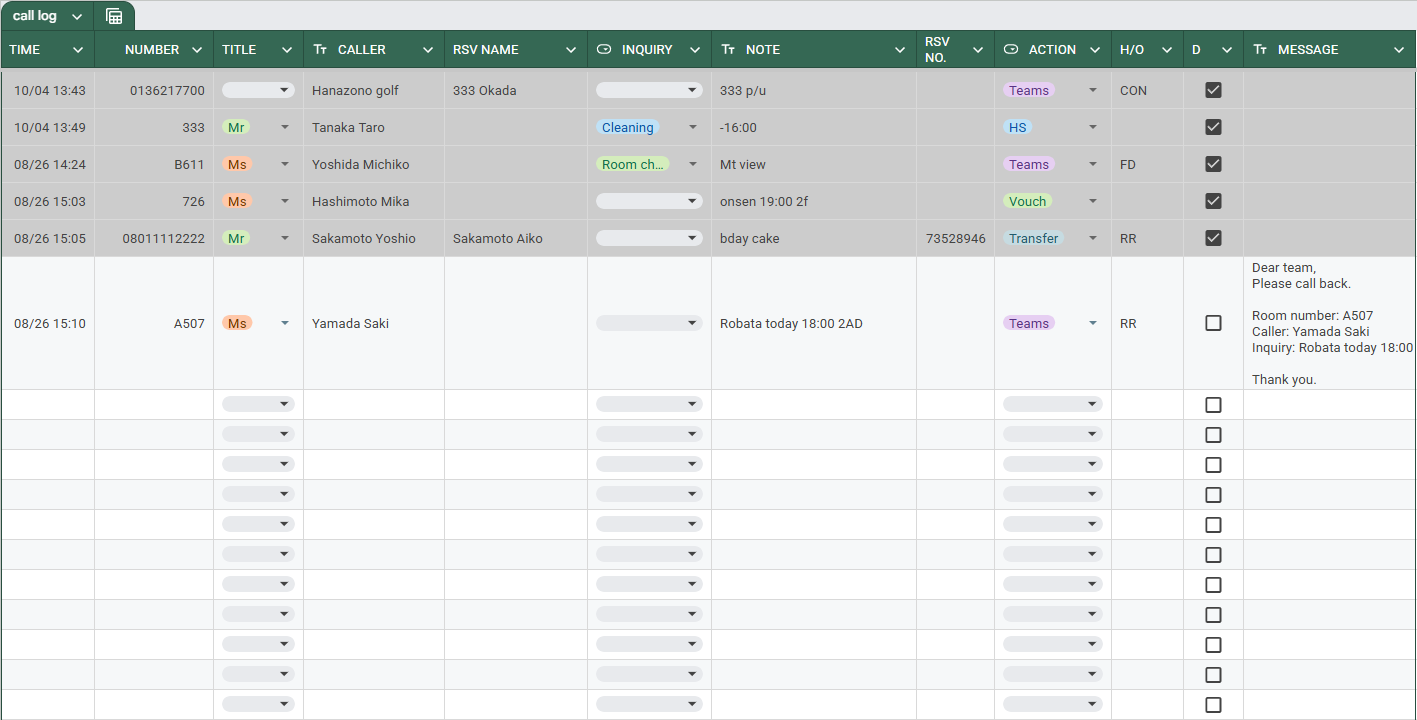Select note cell bday cake

click(x=814, y=238)
